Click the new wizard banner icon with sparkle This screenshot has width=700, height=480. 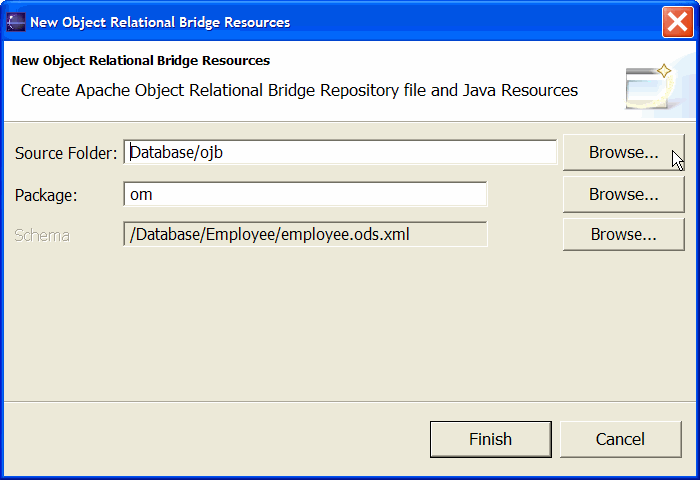(x=650, y=87)
